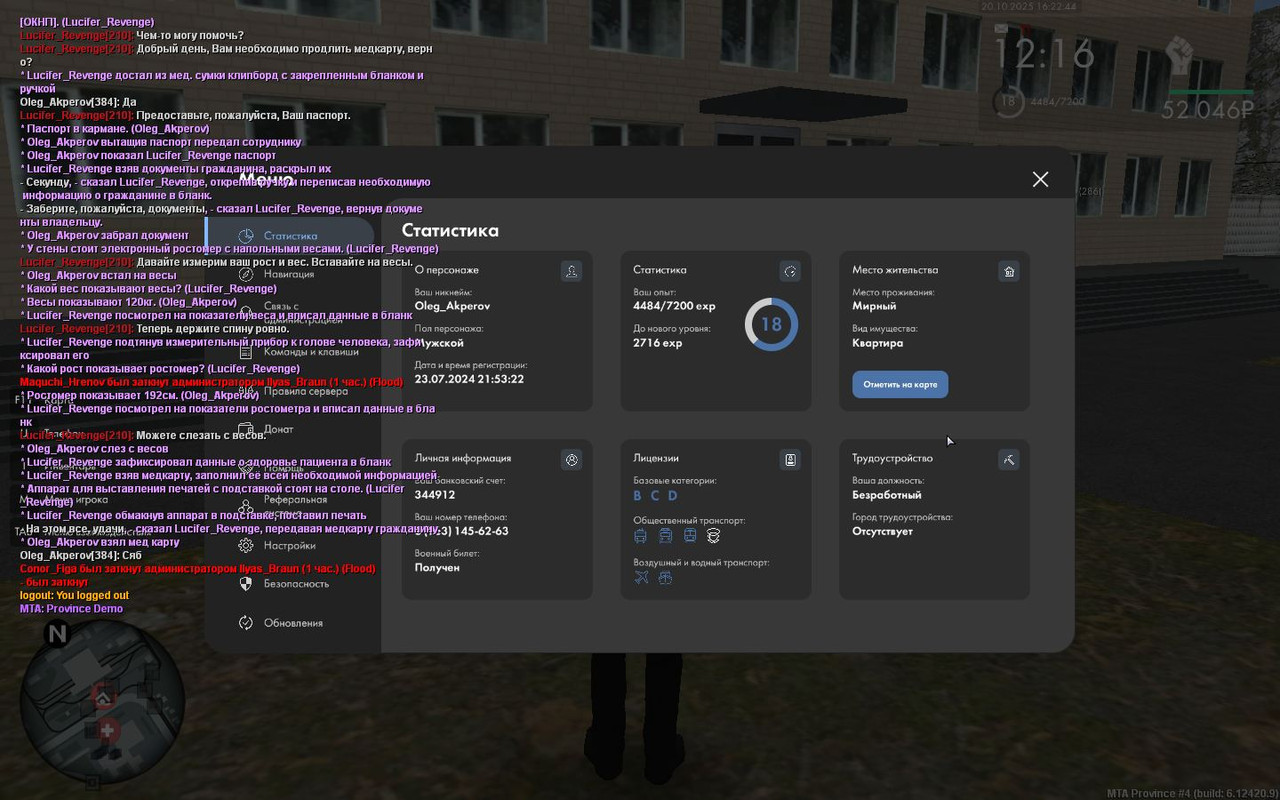Click the chat line 'logout: You logged out'
Image resolution: width=1280 pixels, height=800 pixels.
74,595
